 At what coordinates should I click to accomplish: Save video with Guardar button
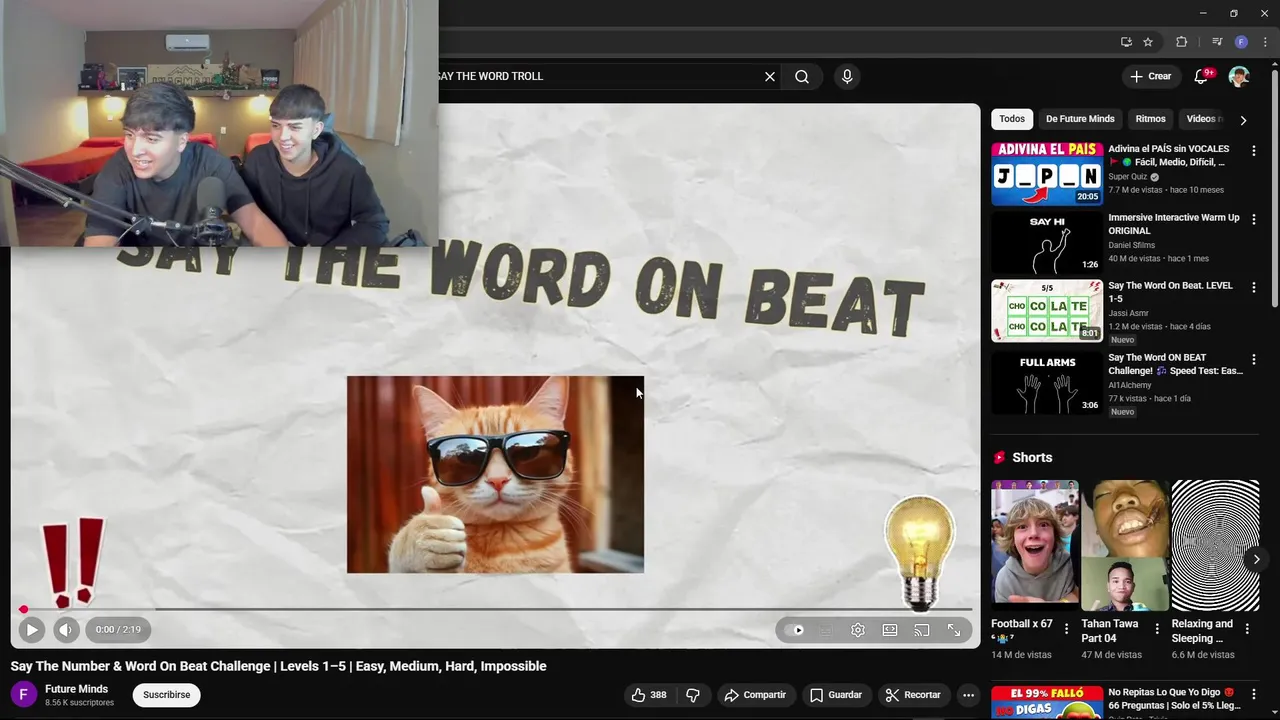point(836,695)
